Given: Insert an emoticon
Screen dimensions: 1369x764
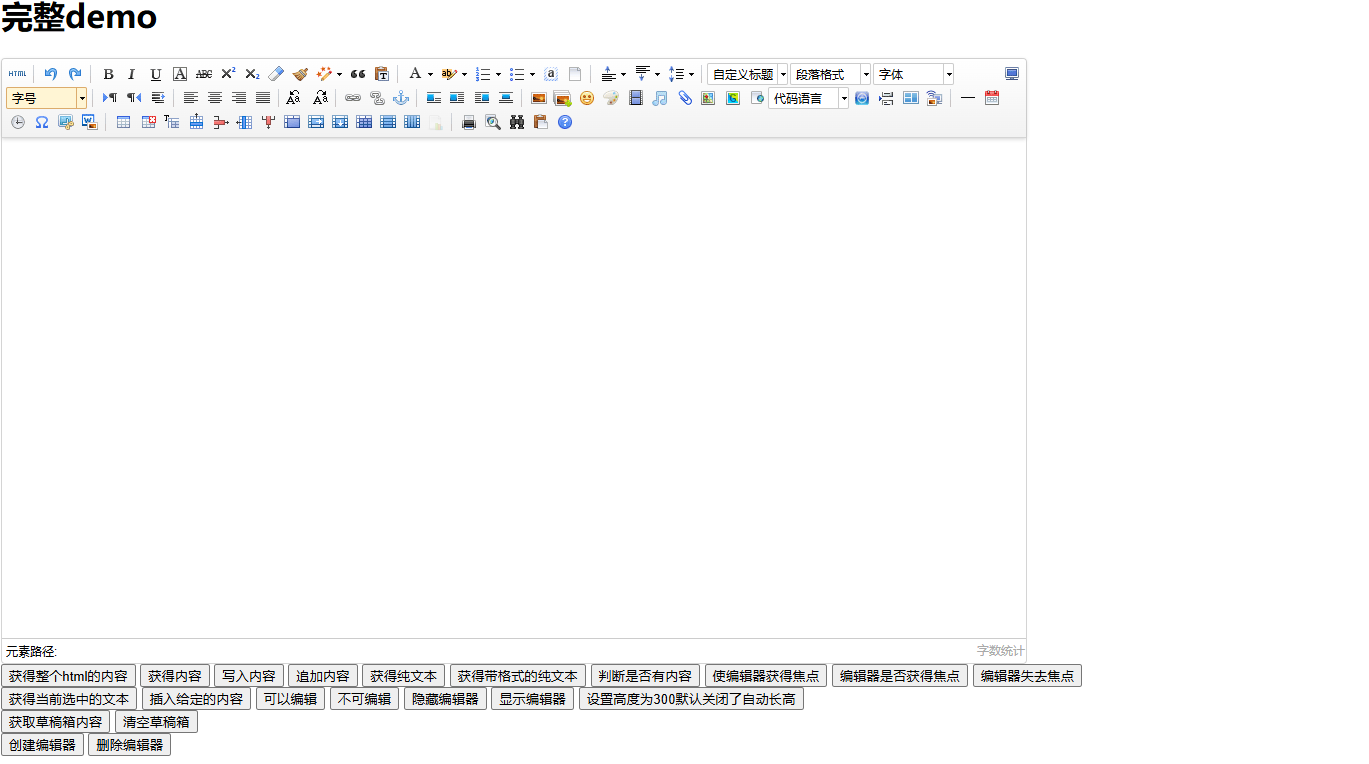Looking at the screenshot, I should (587, 98).
